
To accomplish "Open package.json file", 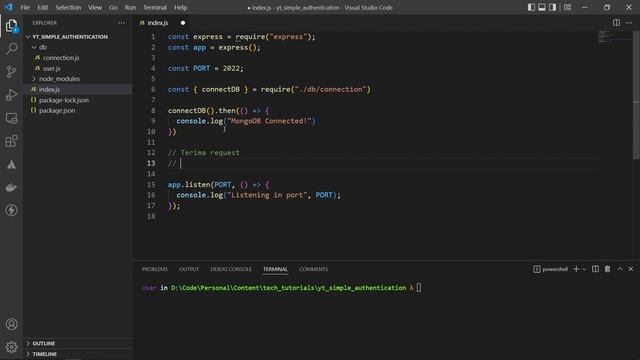I will pyautogui.click(x=57, y=111).
